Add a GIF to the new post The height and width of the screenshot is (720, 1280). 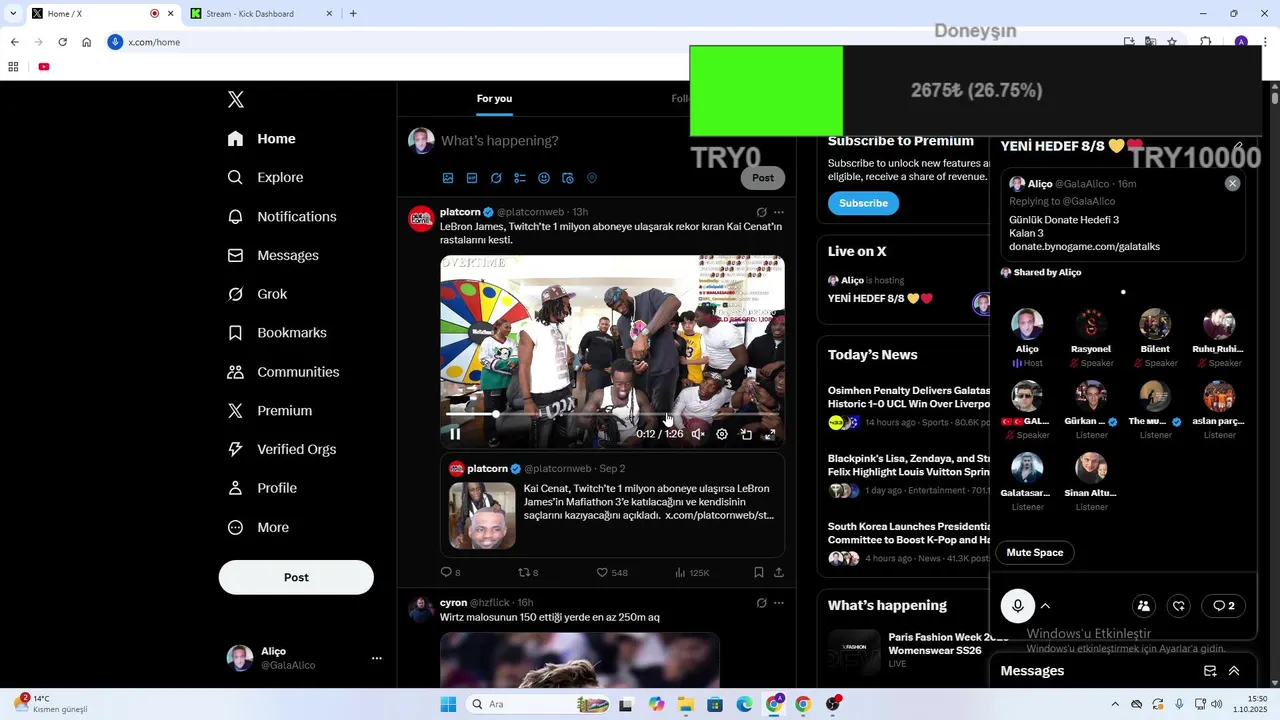click(472, 178)
